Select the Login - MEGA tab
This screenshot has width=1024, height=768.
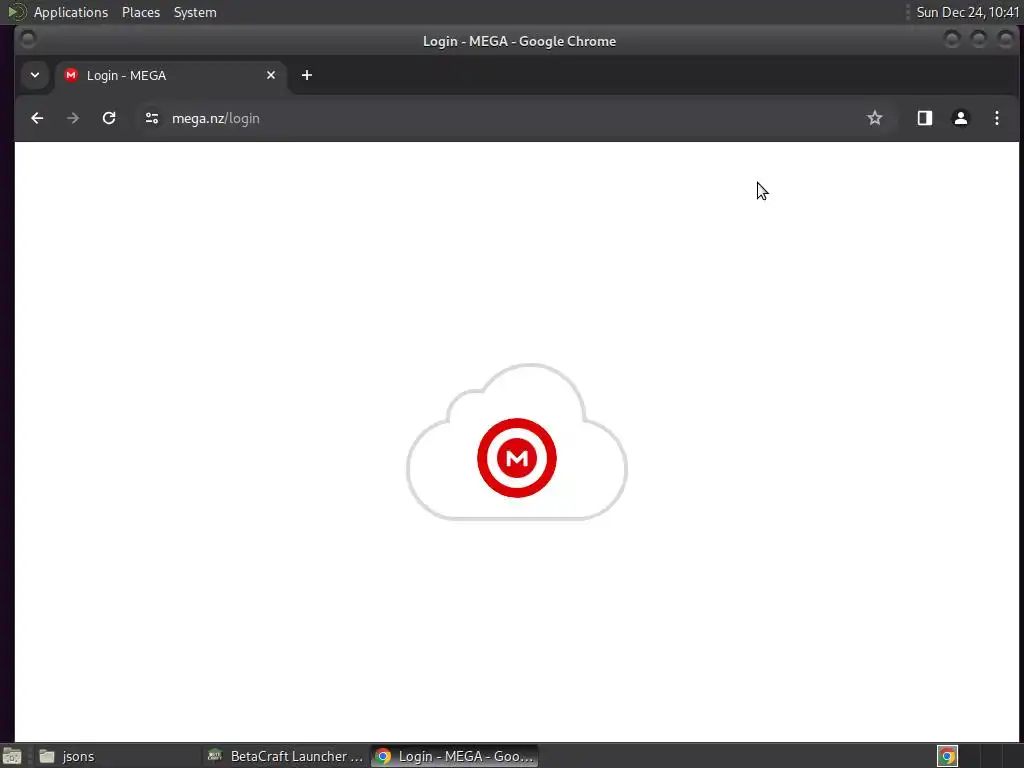pyautogui.click(x=170, y=75)
